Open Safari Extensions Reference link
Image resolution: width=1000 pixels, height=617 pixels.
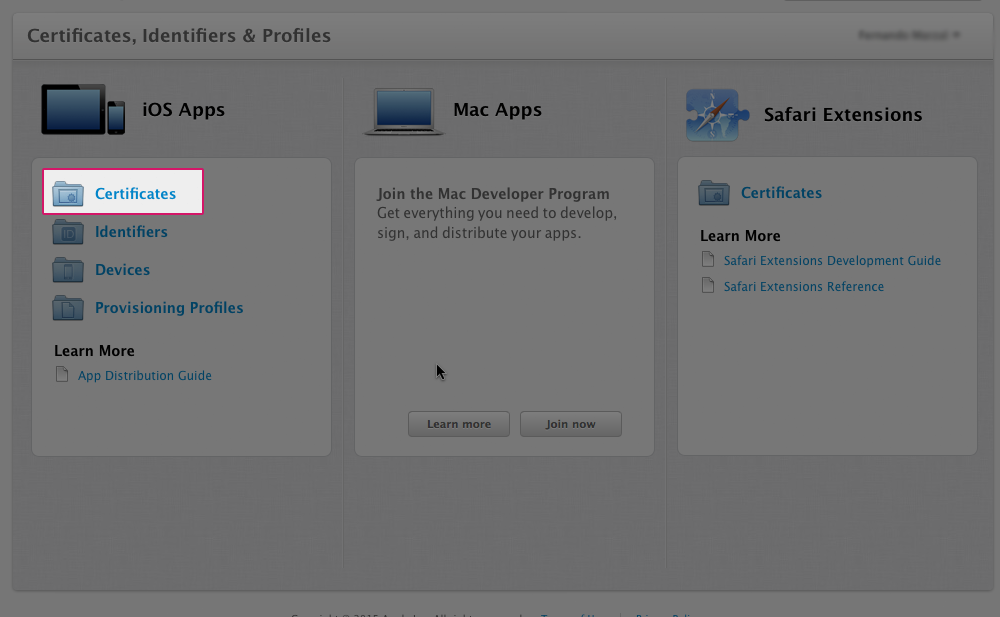pos(804,286)
